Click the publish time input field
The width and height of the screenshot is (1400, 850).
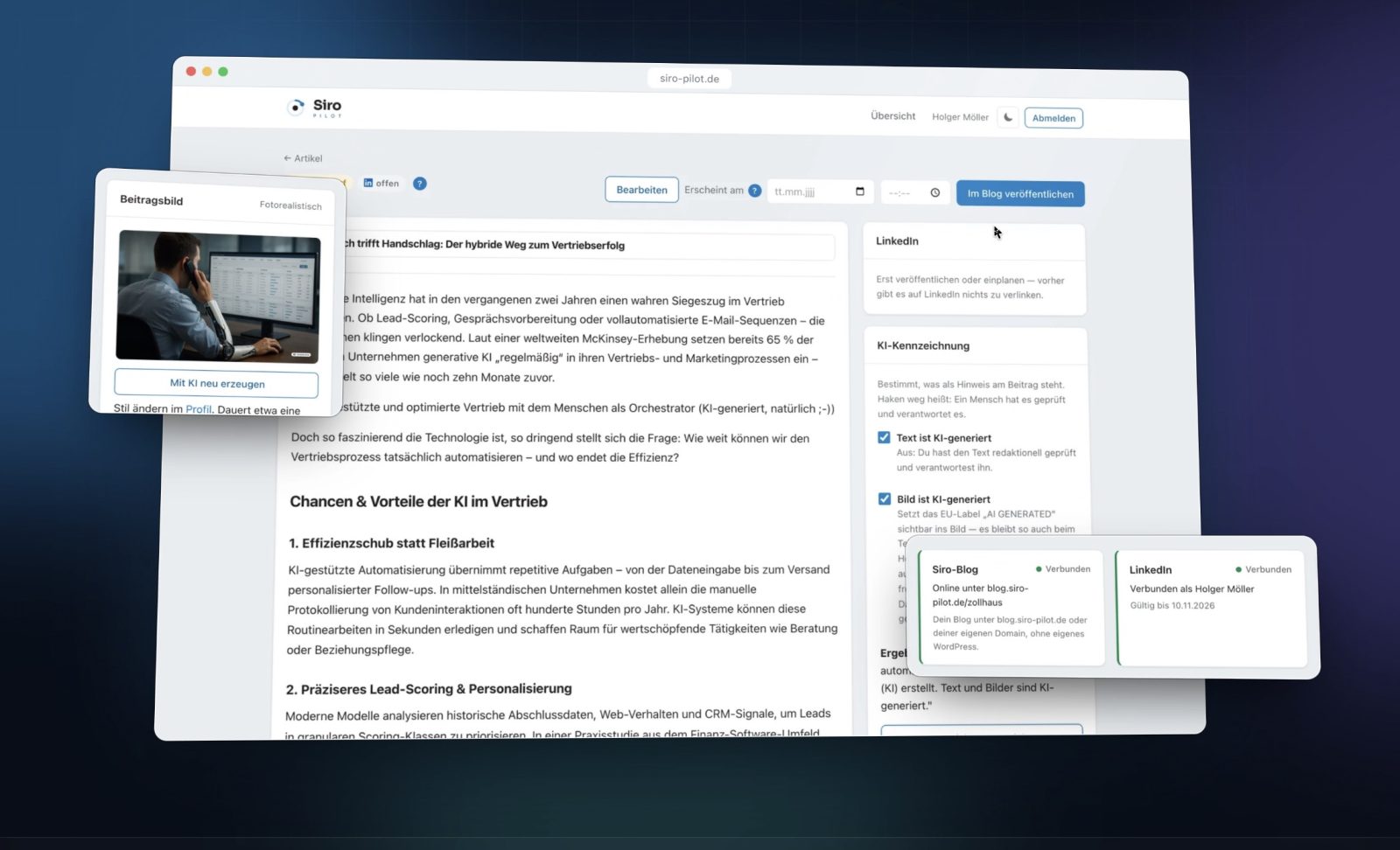pyautogui.click(x=914, y=192)
